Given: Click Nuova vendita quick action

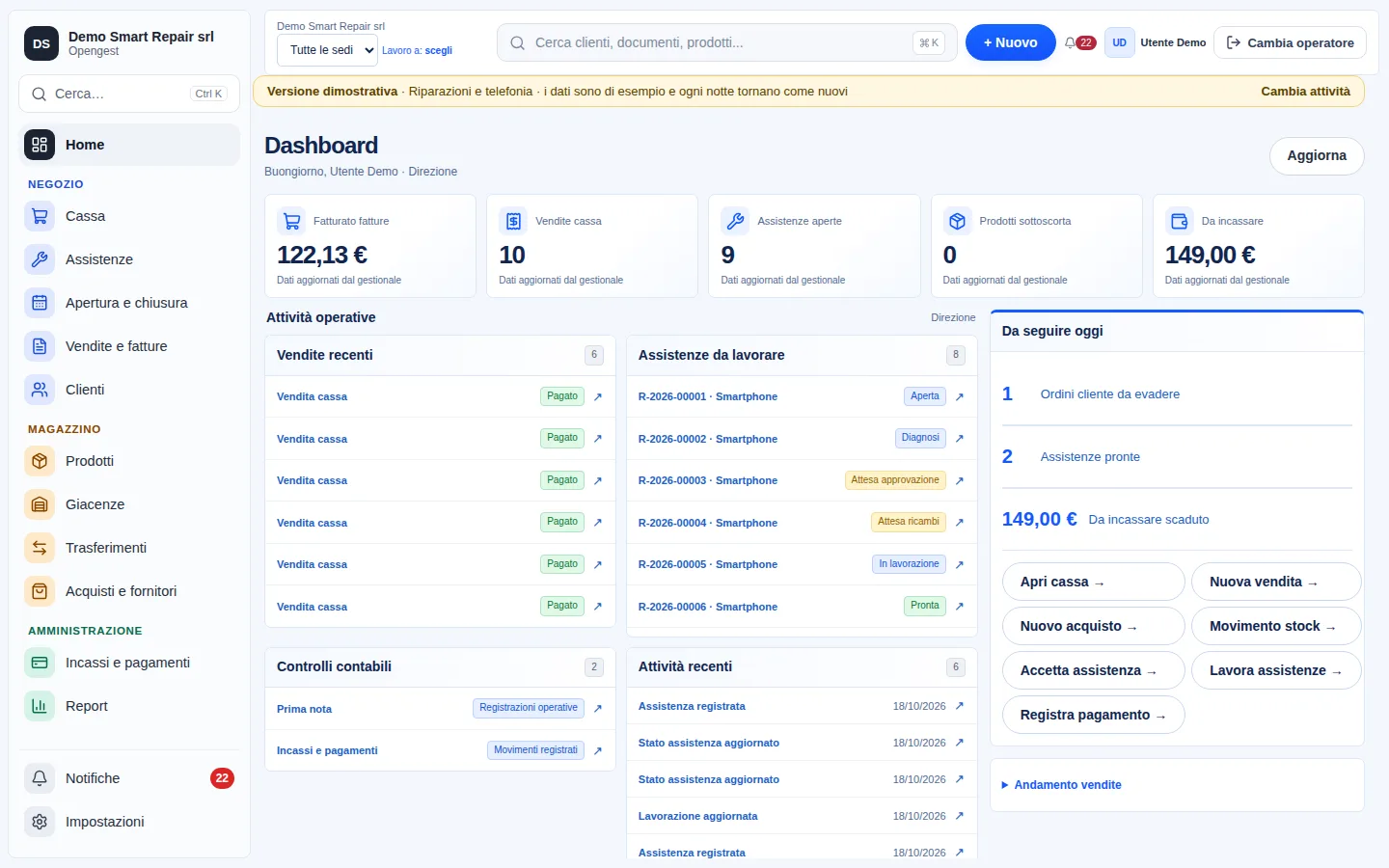Looking at the screenshot, I should [x=1276, y=582].
